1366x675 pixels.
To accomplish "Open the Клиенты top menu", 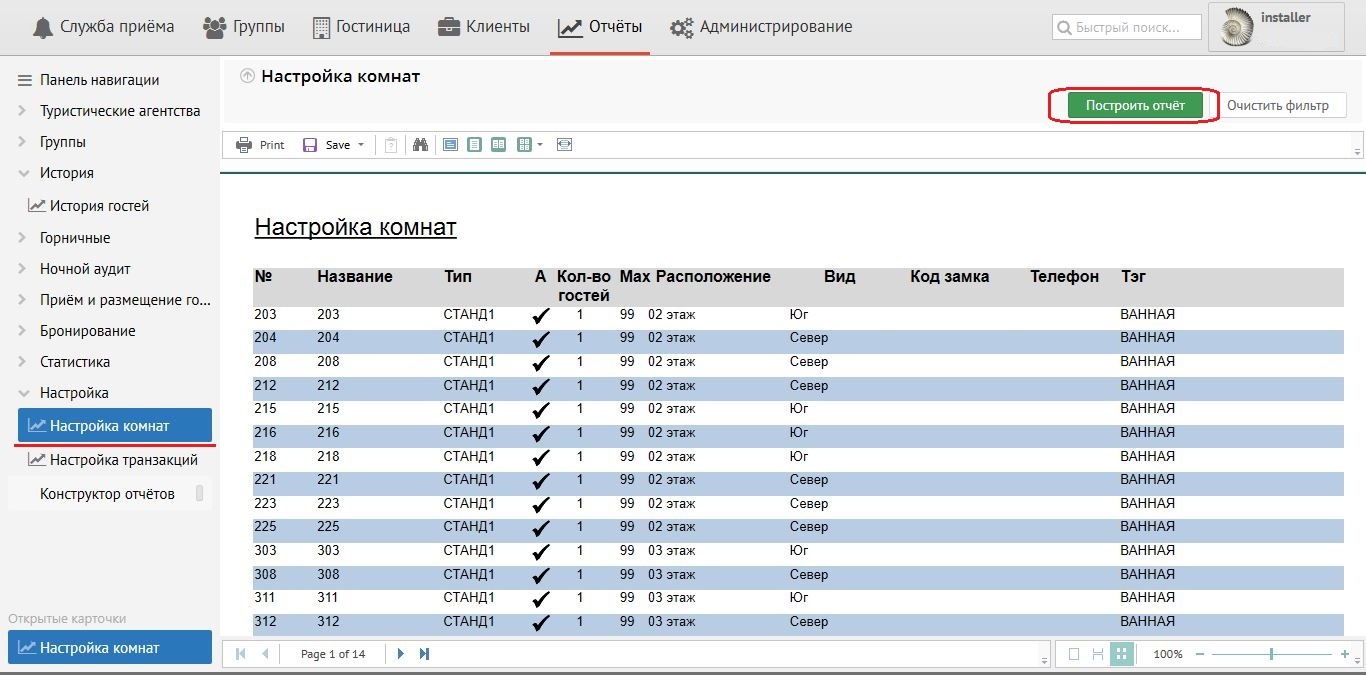I will (484, 27).
